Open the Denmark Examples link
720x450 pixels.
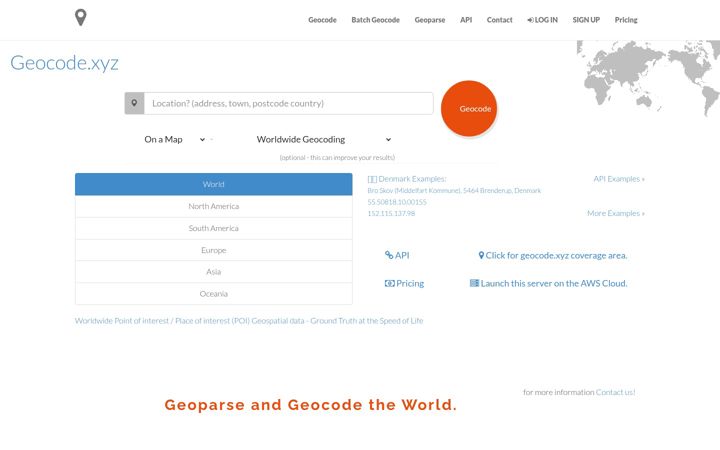click(x=407, y=179)
